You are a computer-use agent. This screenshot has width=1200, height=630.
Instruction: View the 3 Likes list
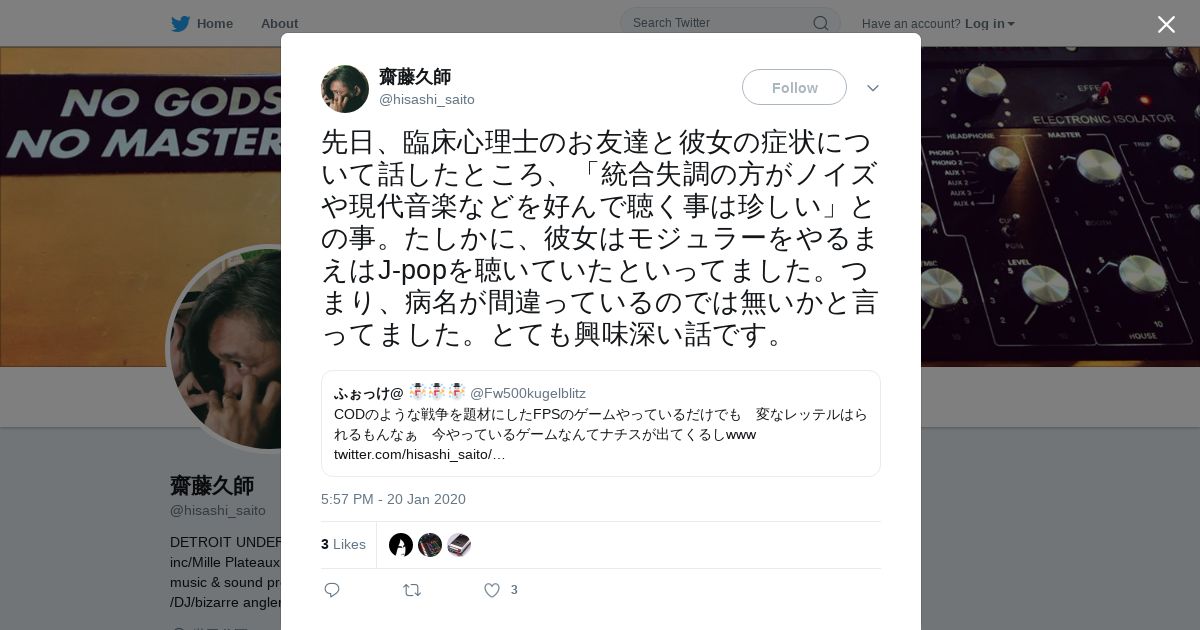343,544
